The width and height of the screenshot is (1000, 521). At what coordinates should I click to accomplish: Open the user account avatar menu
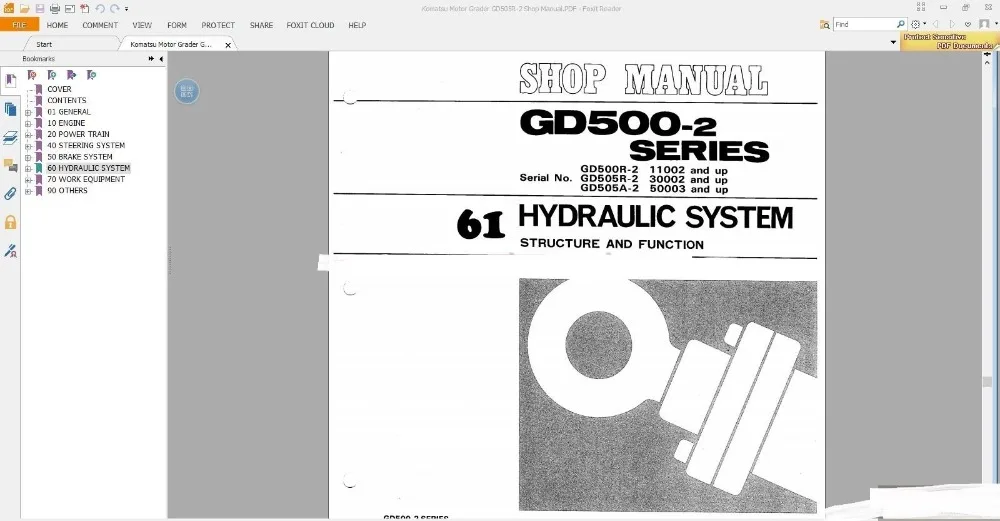[x=985, y=24]
